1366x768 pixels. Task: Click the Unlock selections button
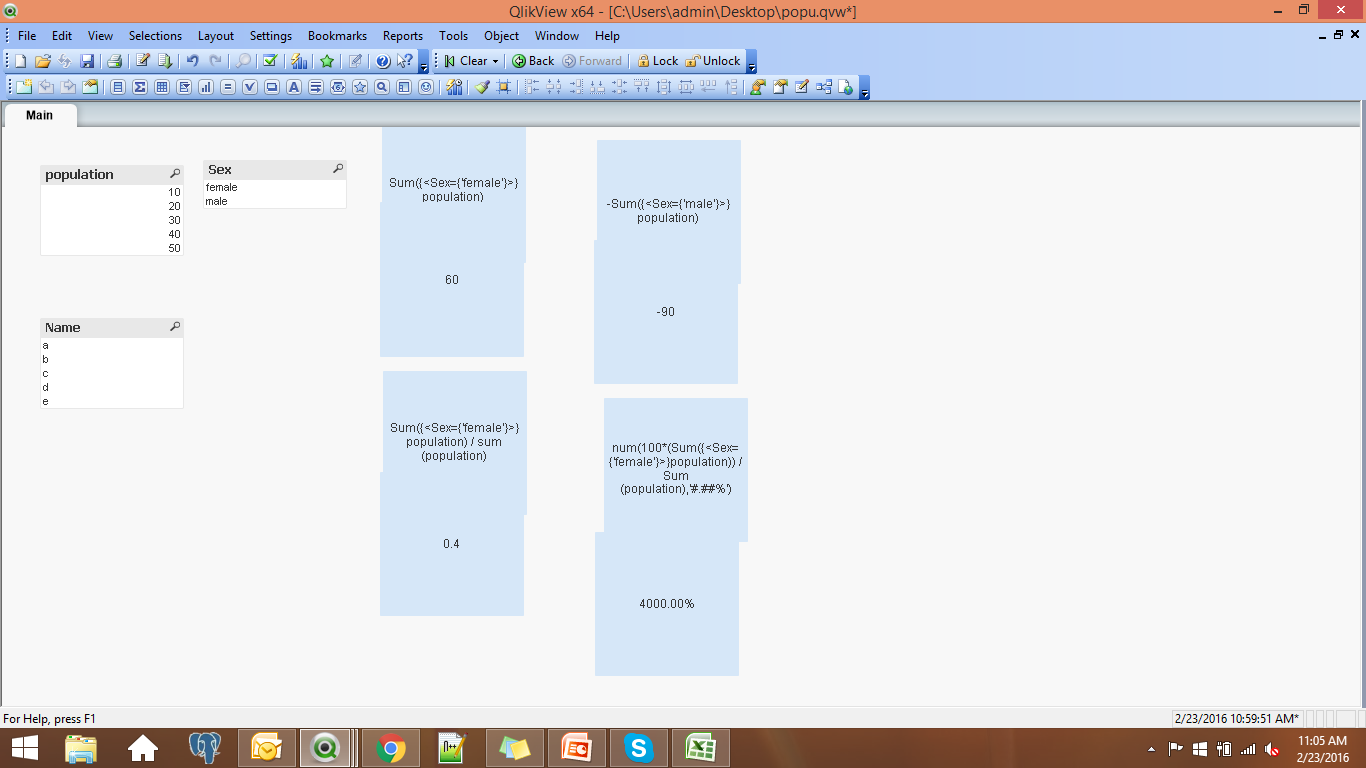coord(713,61)
